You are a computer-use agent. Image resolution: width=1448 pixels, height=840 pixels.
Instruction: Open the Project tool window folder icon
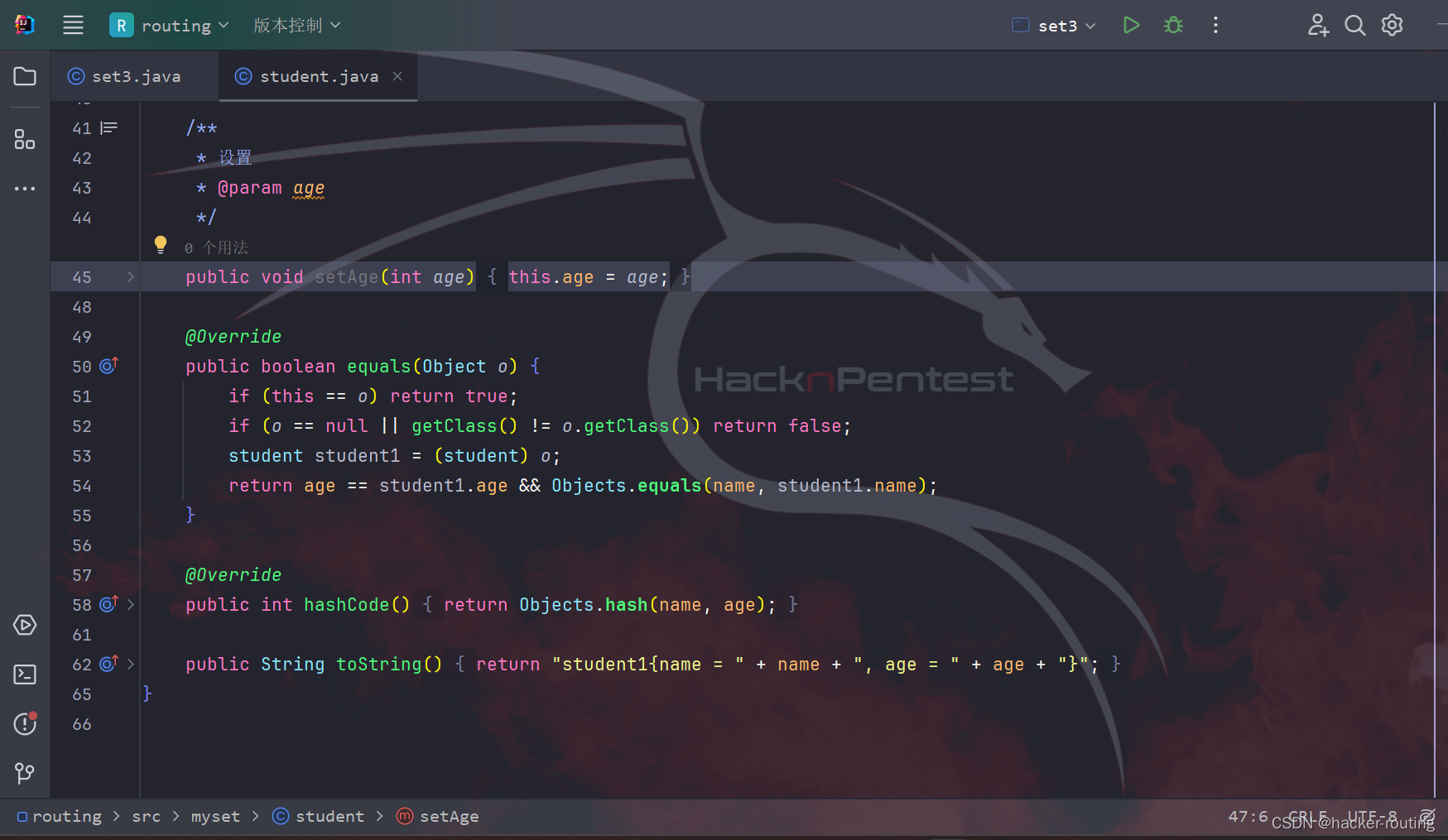[x=24, y=76]
